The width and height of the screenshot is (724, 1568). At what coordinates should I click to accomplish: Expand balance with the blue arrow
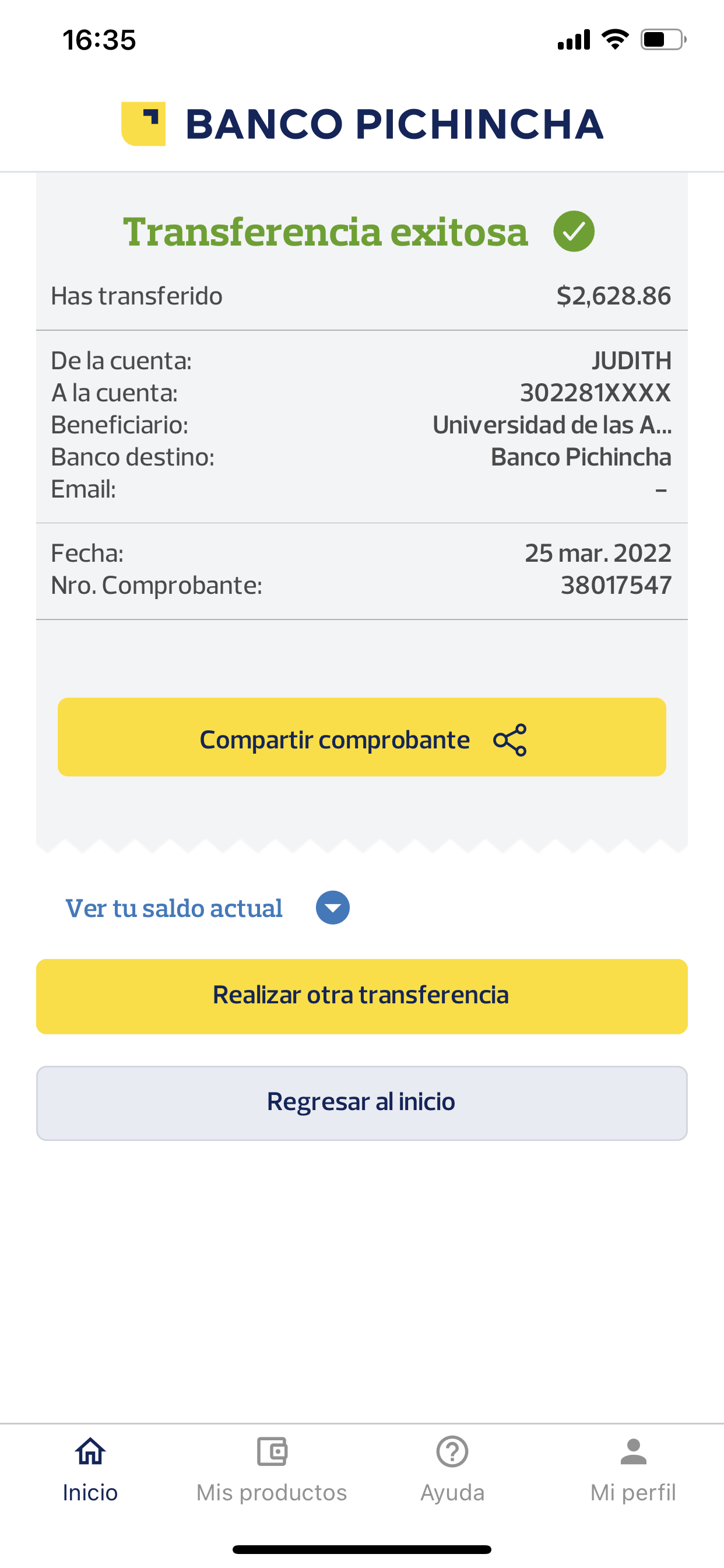pos(332,908)
